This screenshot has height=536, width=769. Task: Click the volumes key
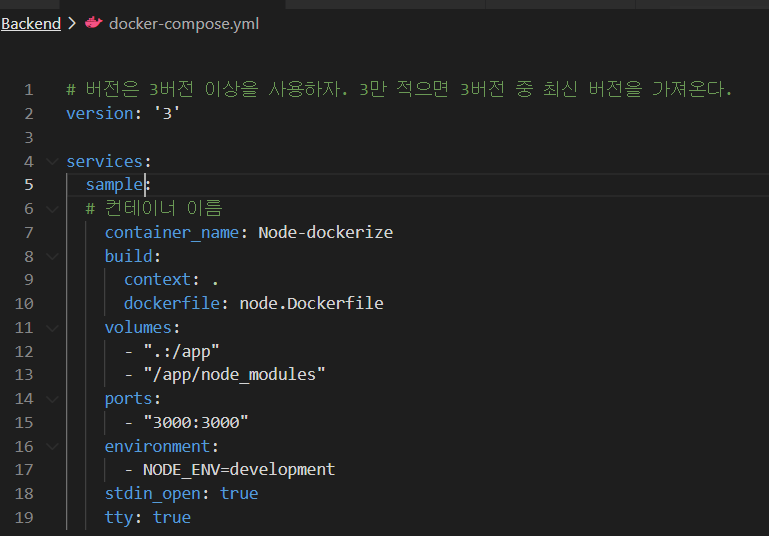pyautogui.click(x=138, y=327)
